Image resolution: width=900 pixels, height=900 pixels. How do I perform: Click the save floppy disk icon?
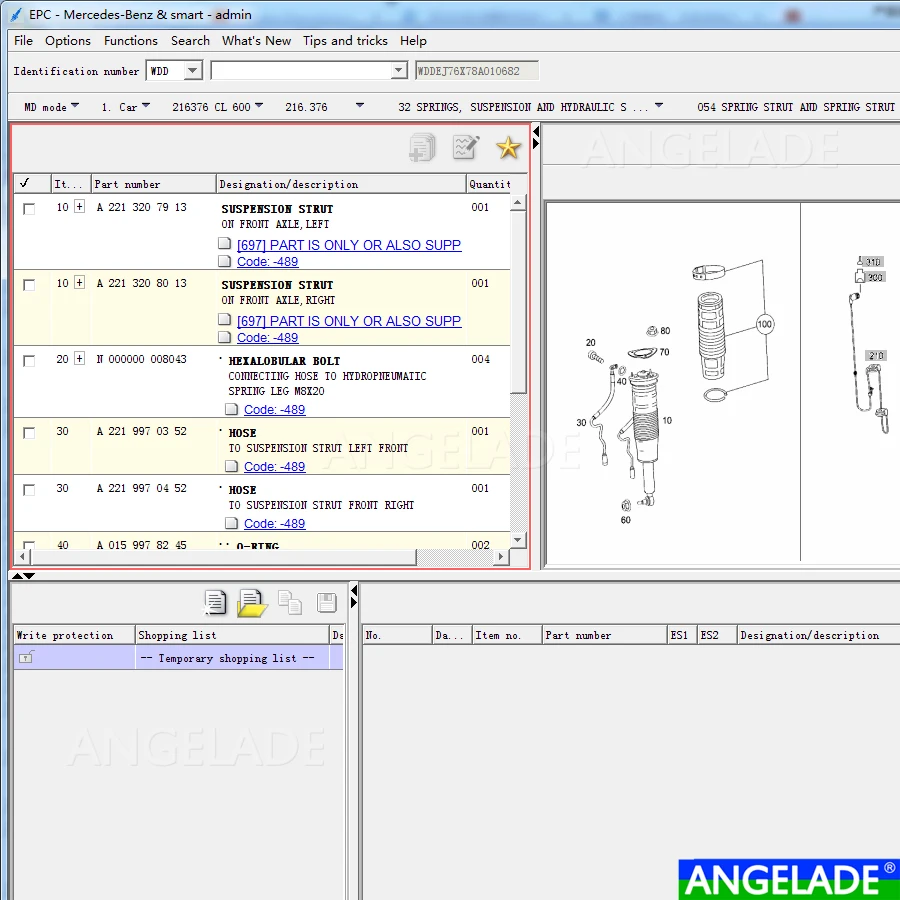click(327, 603)
